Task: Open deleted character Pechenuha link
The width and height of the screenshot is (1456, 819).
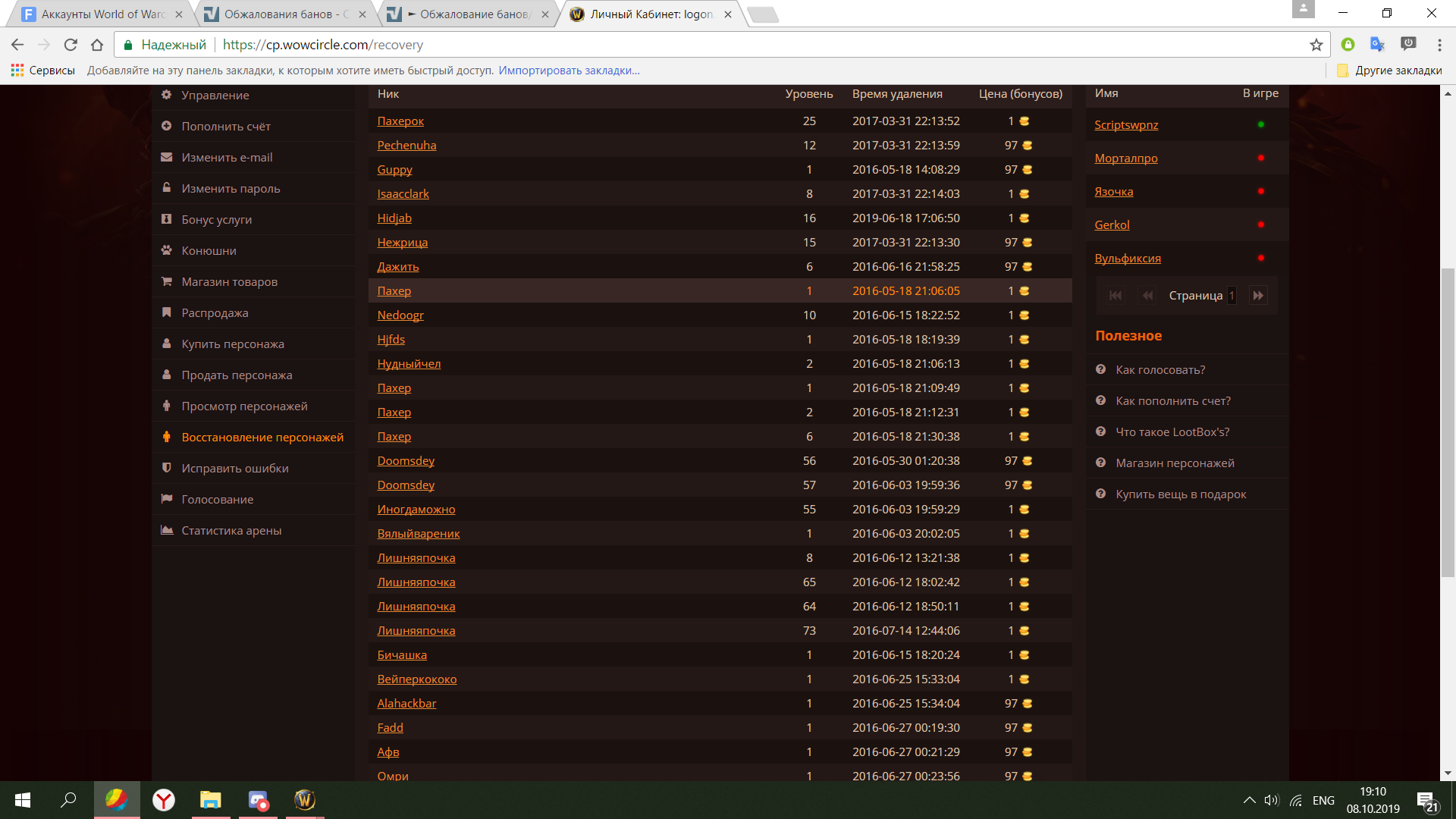Action: click(406, 146)
